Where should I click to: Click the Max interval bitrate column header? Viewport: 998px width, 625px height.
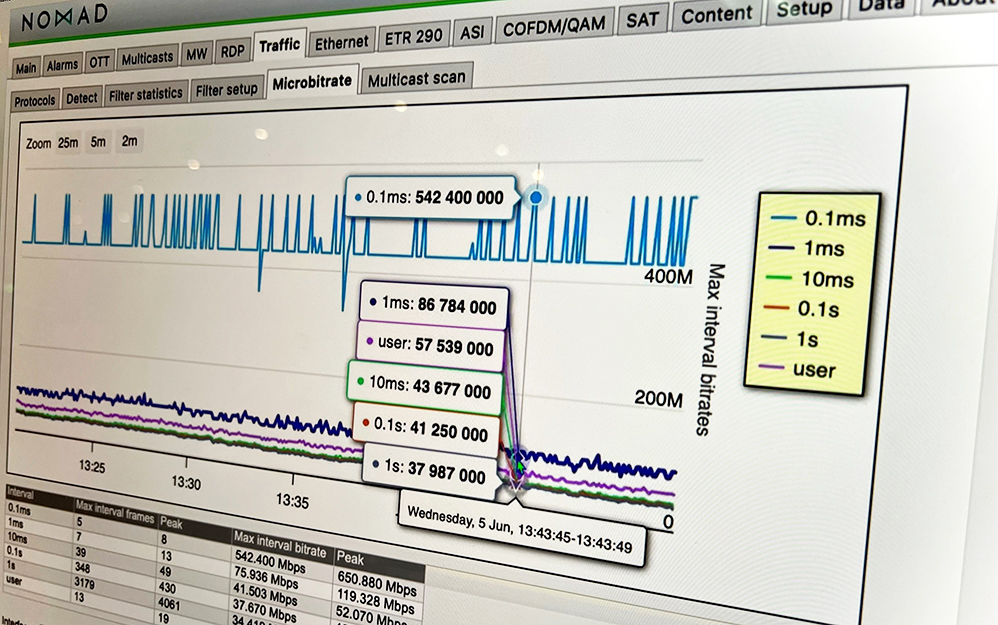click(x=280, y=545)
